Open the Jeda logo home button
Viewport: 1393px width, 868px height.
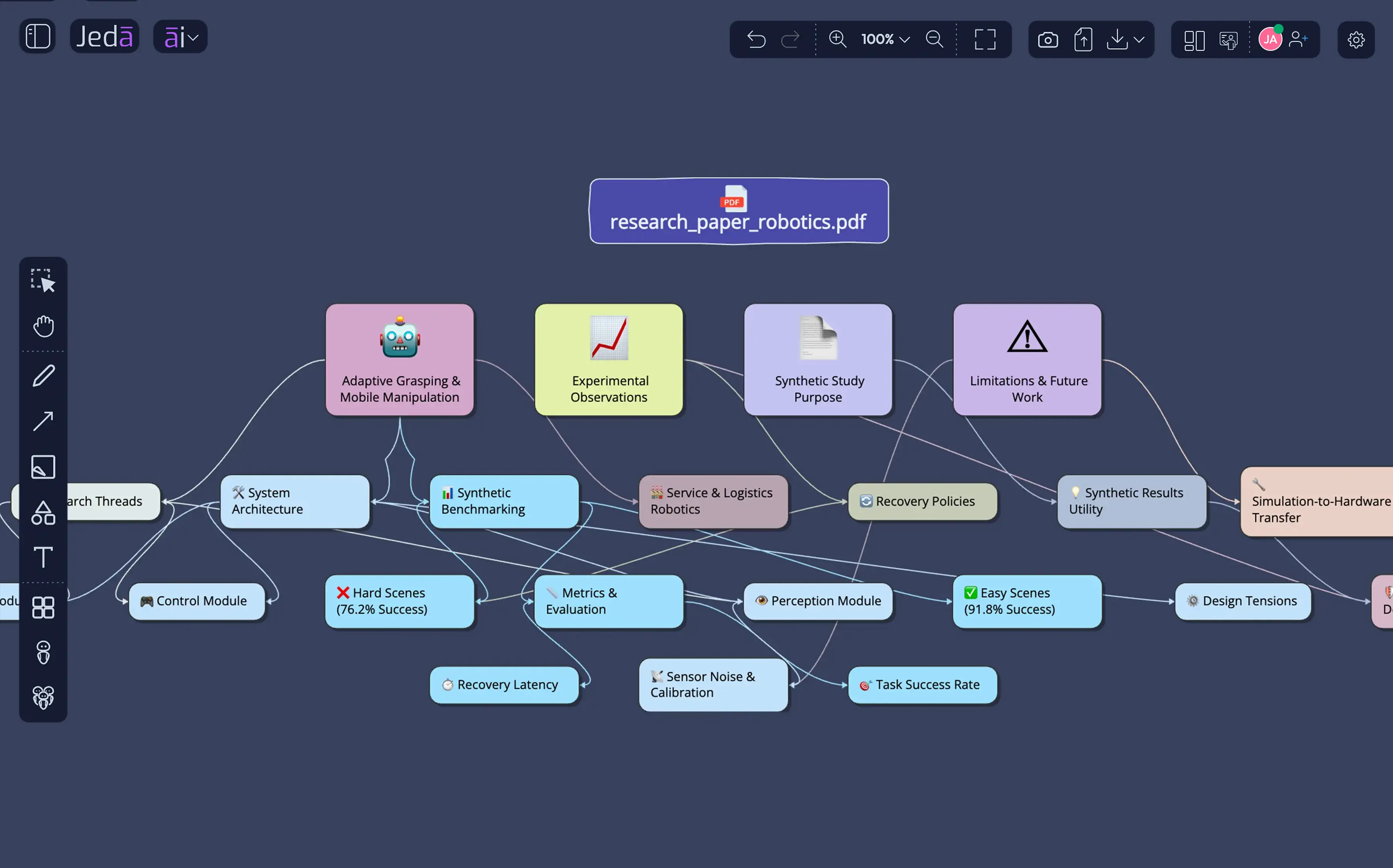coord(105,37)
